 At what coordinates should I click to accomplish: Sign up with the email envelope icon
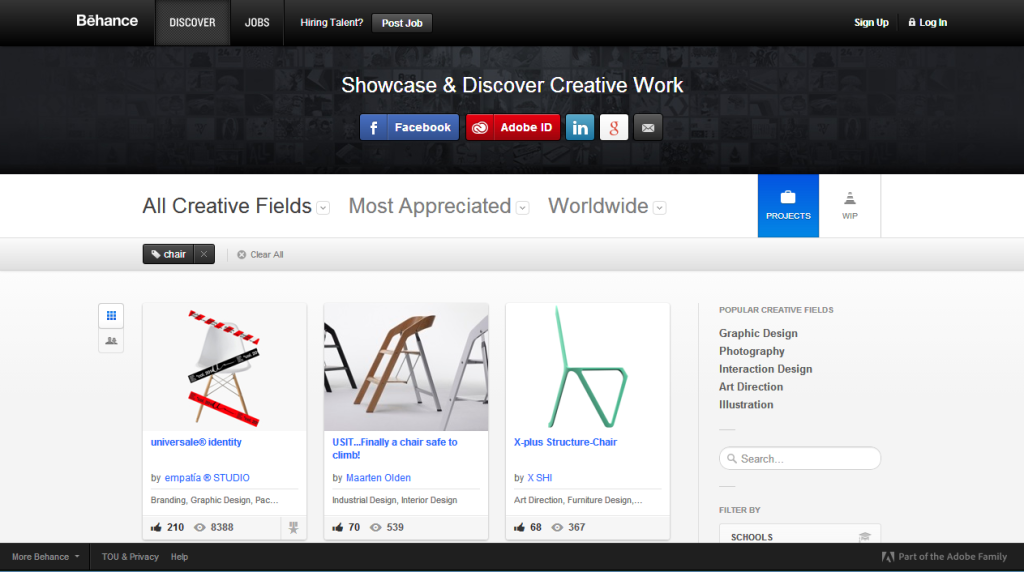pos(648,127)
